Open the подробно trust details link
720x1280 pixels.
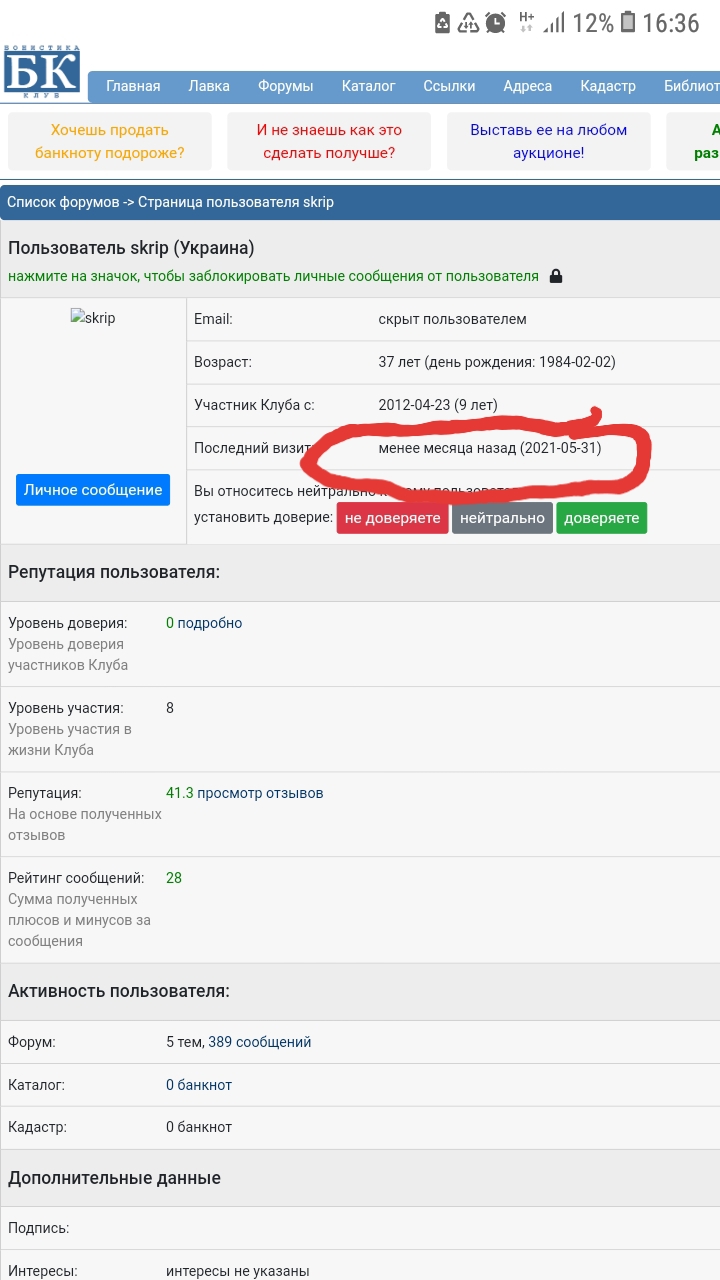(x=210, y=623)
